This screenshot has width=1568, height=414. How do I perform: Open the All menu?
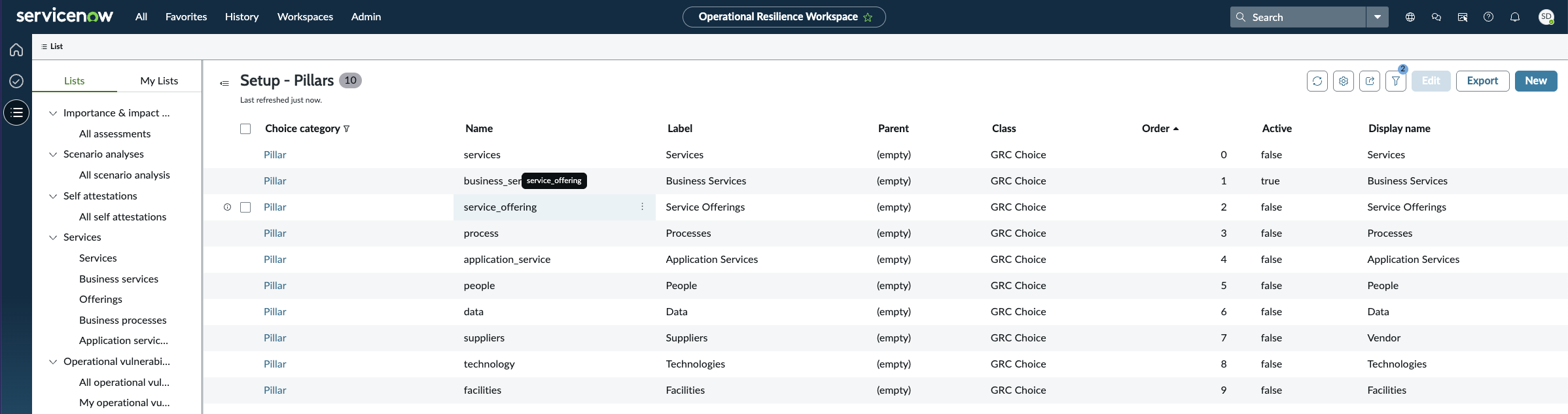click(141, 17)
